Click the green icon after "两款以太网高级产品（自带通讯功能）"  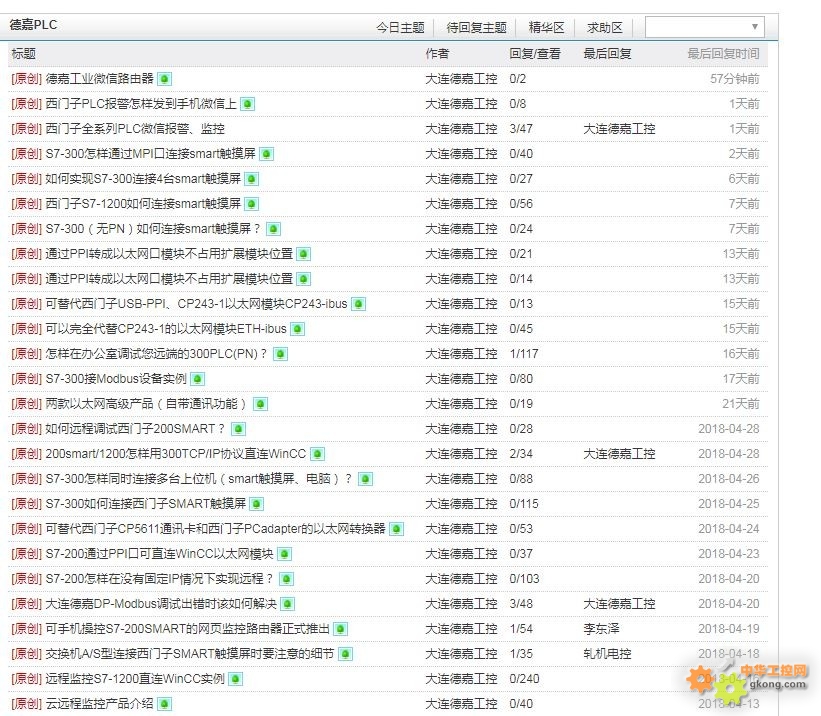click(x=260, y=404)
